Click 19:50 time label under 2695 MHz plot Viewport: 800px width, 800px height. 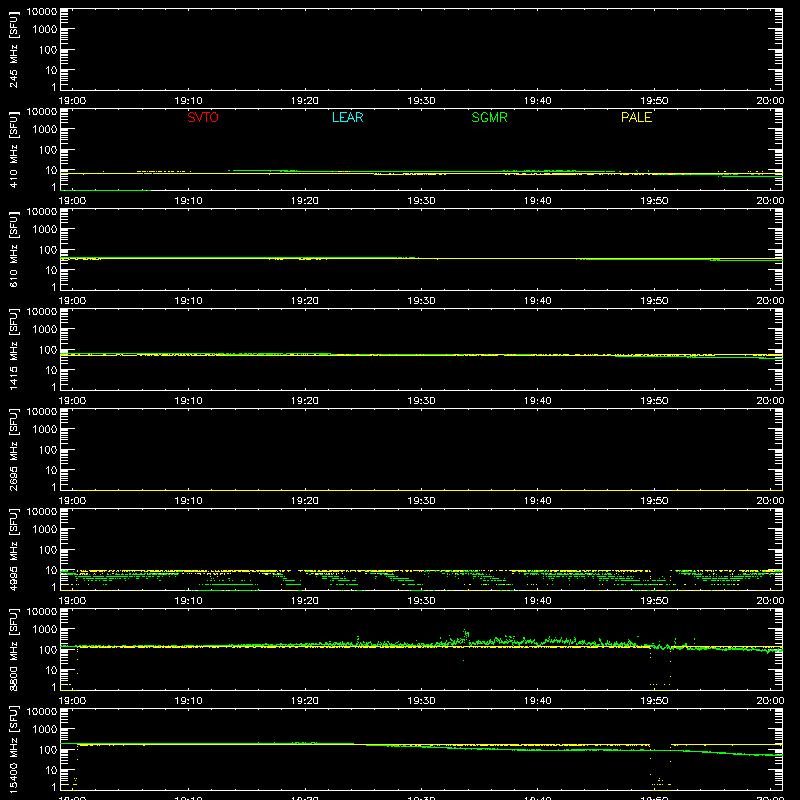[x=654, y=501]
